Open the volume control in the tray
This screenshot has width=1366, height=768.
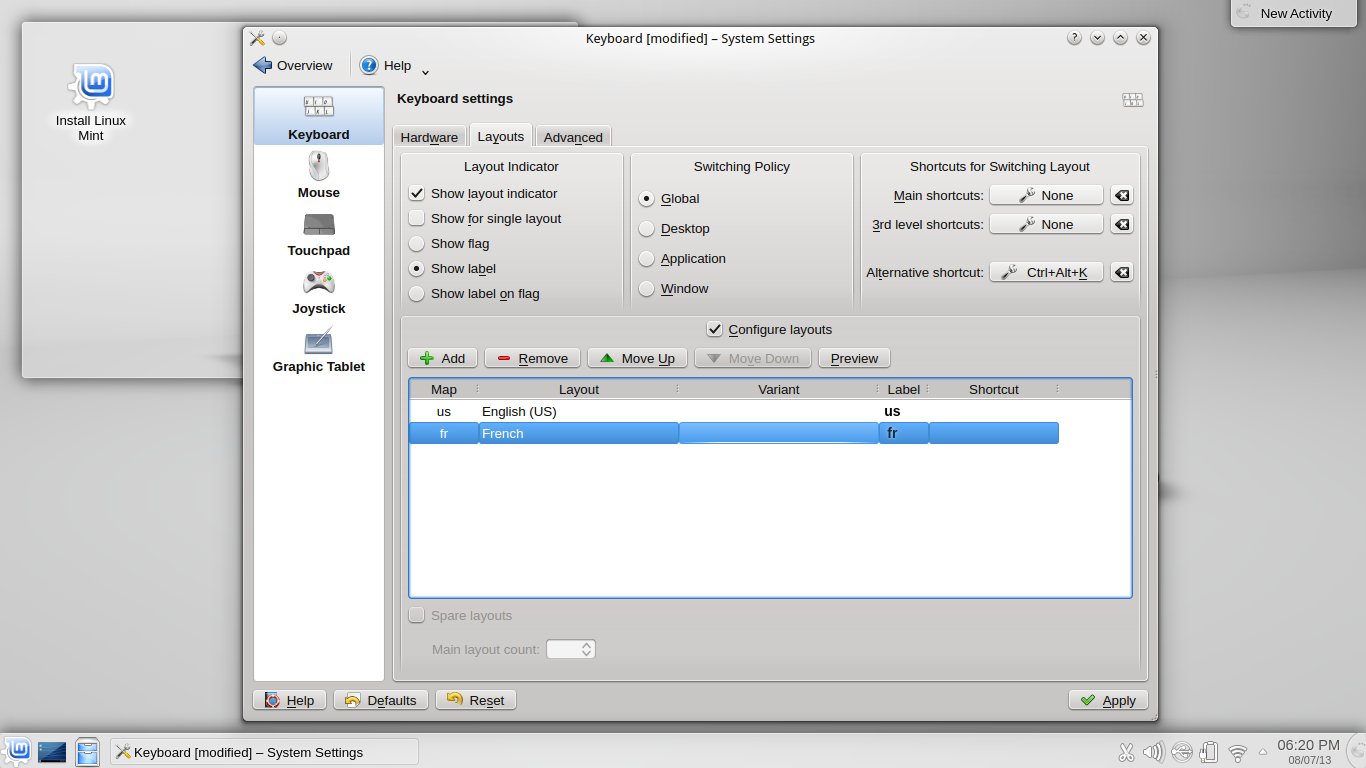[1153, 752]
